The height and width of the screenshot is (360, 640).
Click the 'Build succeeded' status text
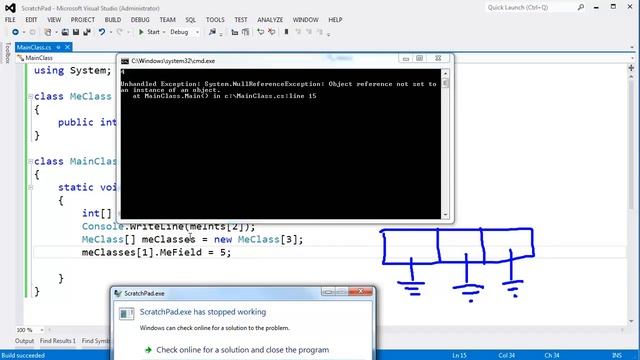tap(23, 356)
